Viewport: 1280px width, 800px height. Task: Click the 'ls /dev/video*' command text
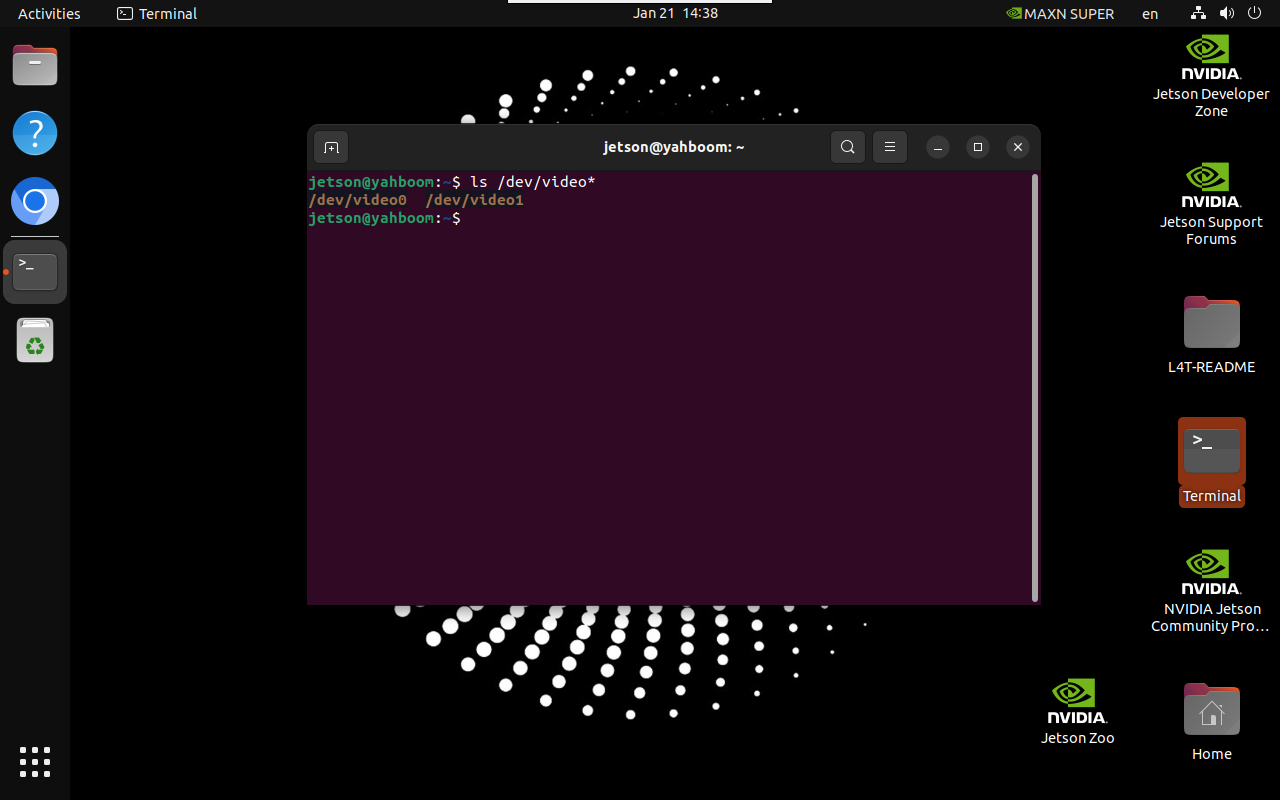pyautogui.click(x=533, y=182)
